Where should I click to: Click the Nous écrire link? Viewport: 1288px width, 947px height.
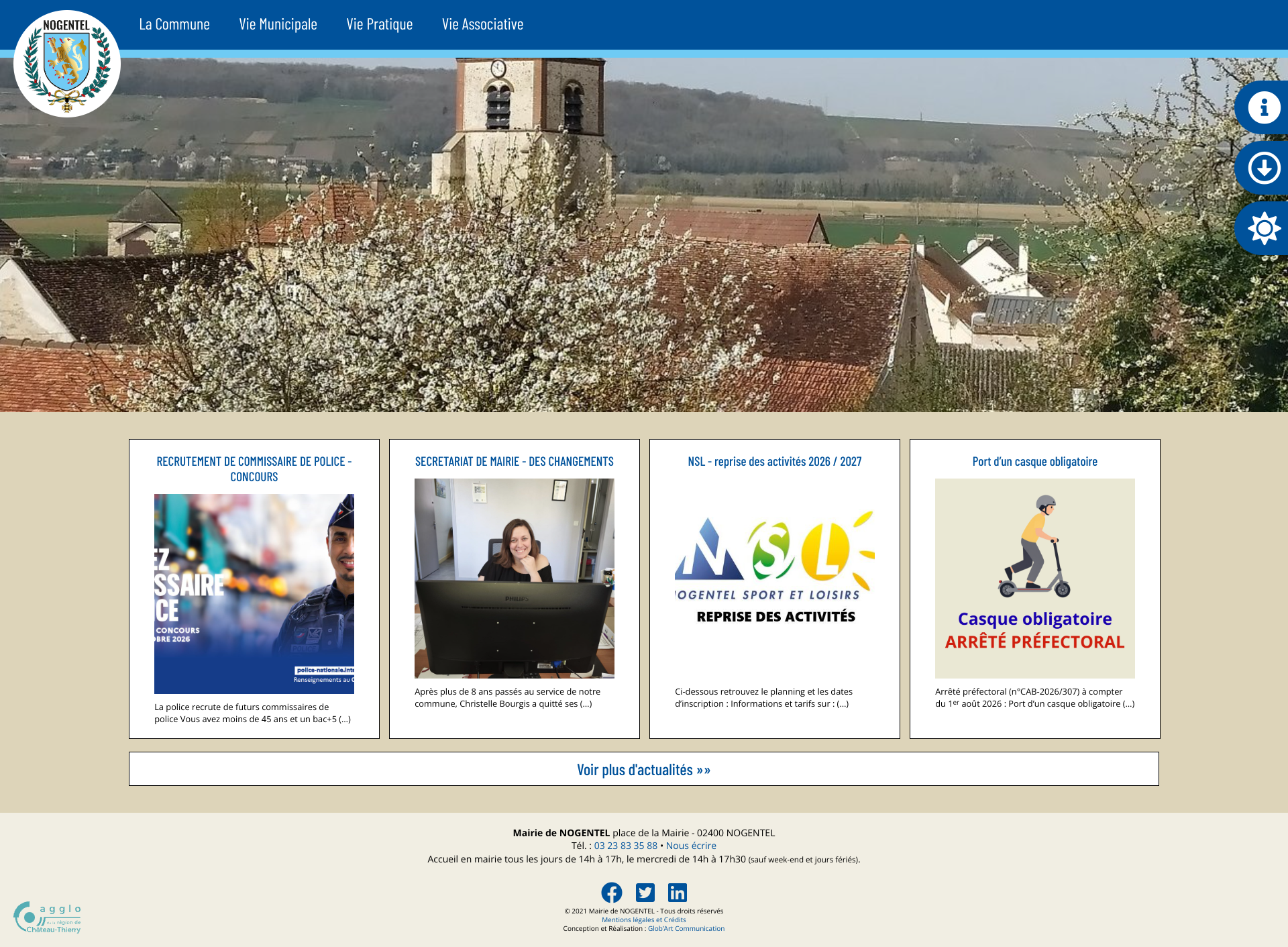click(691, 846)
